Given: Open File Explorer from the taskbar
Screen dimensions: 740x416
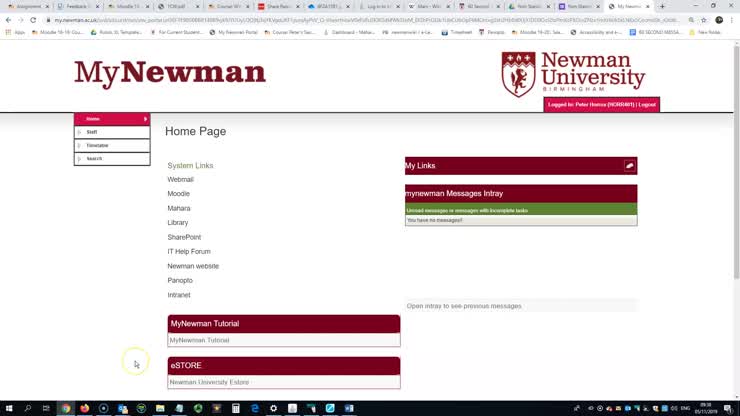Looking at the screenshot, I should tap(160, 408).
